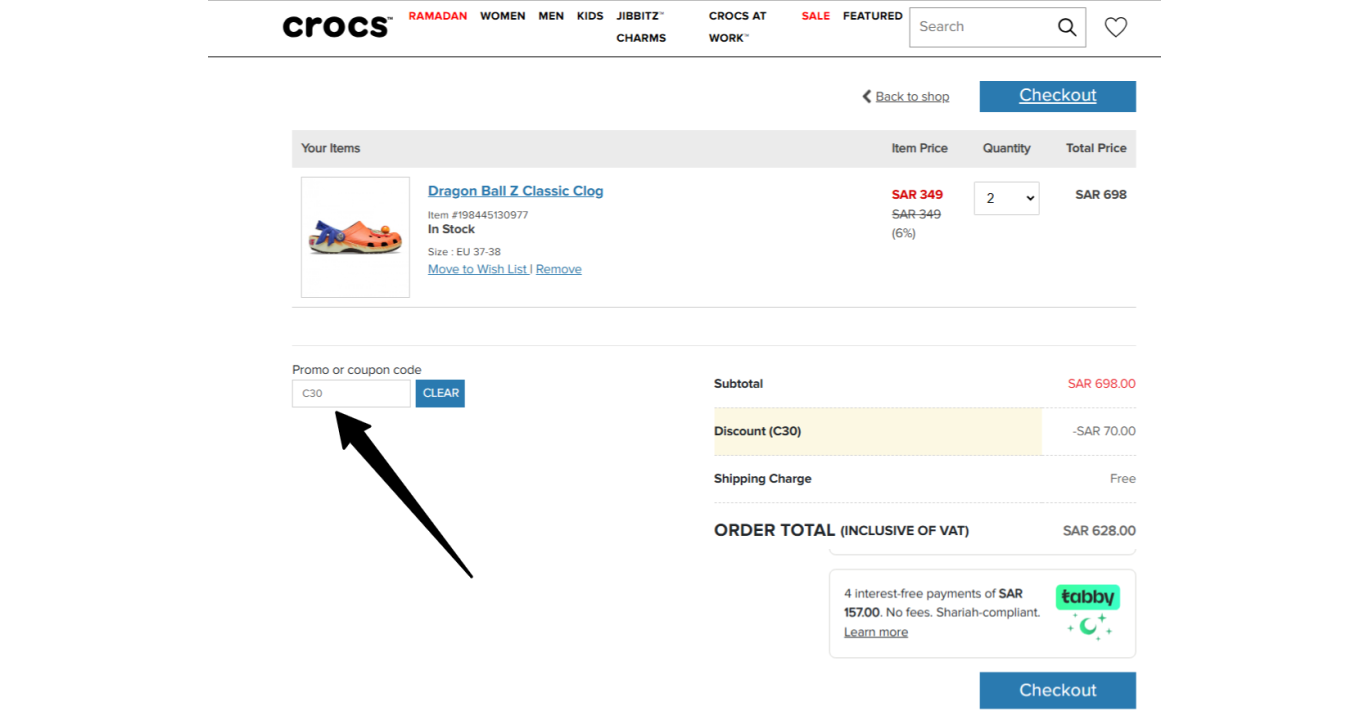Open the Featured menu
This screenshot has height=720, width=1368.
click(x=873, y=16)
